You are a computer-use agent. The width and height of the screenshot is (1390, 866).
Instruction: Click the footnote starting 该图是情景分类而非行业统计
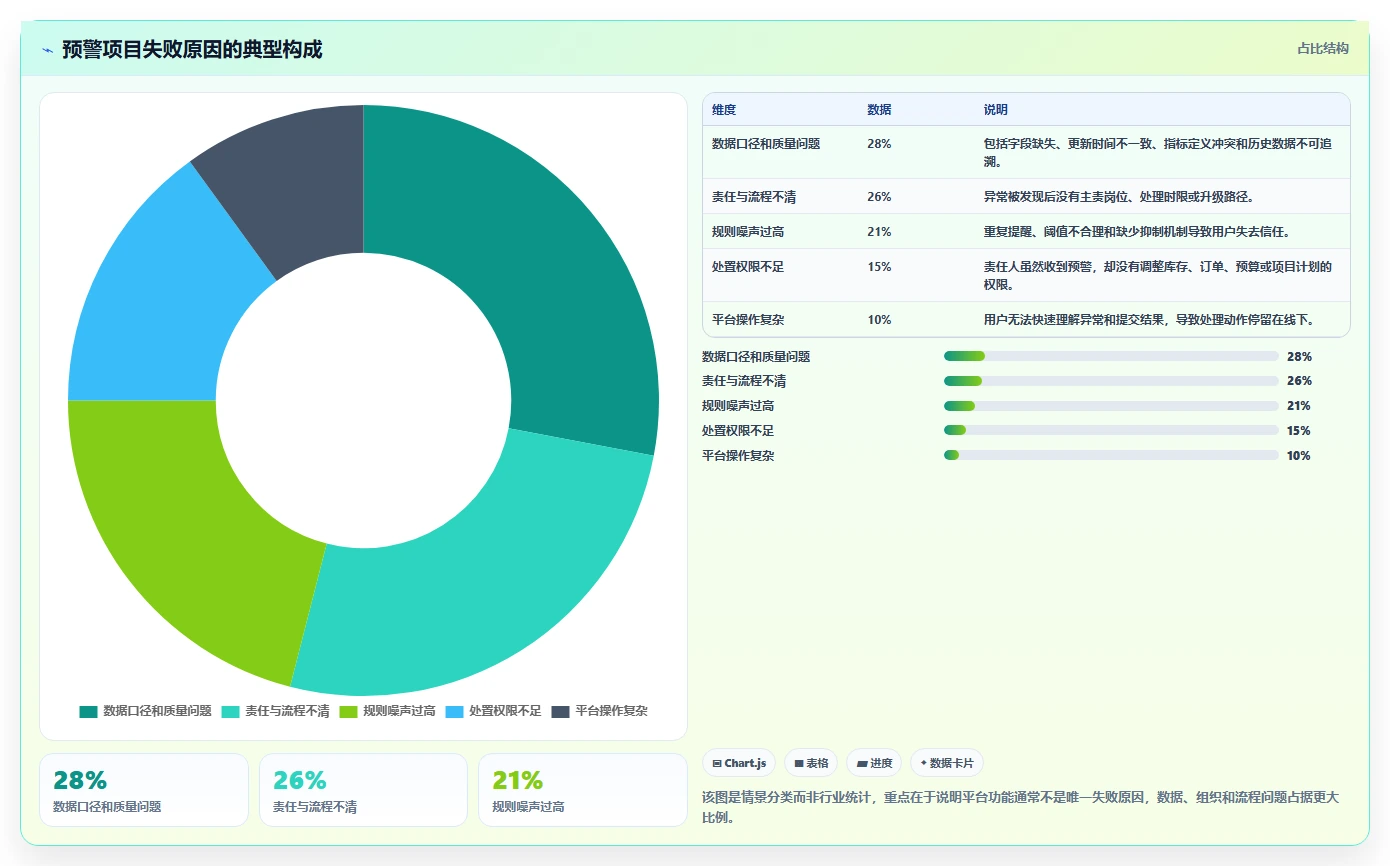click(1020, 807)
